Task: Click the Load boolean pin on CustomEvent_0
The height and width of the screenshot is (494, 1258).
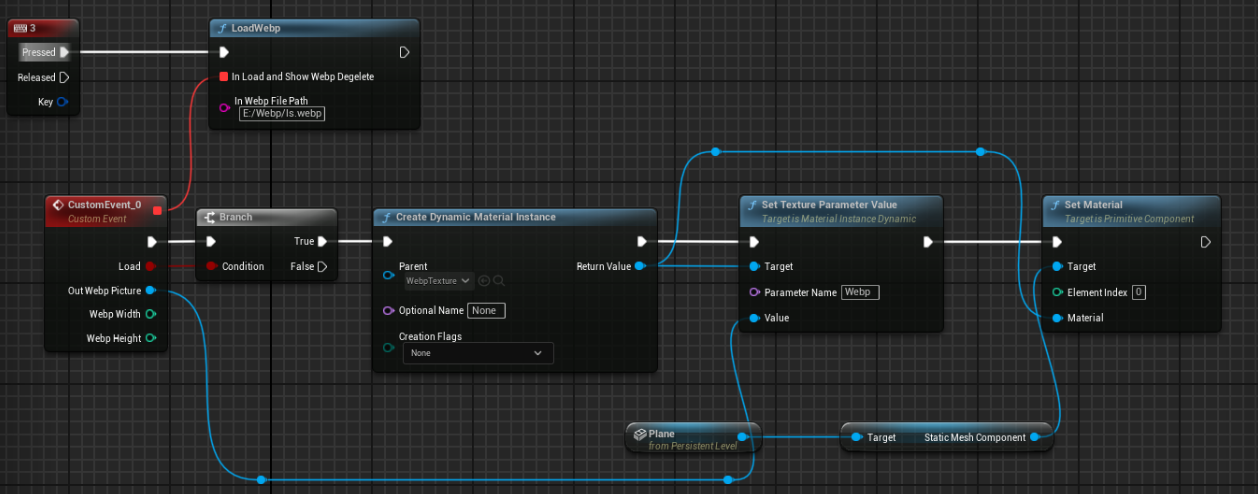Action: coord(150,266)
